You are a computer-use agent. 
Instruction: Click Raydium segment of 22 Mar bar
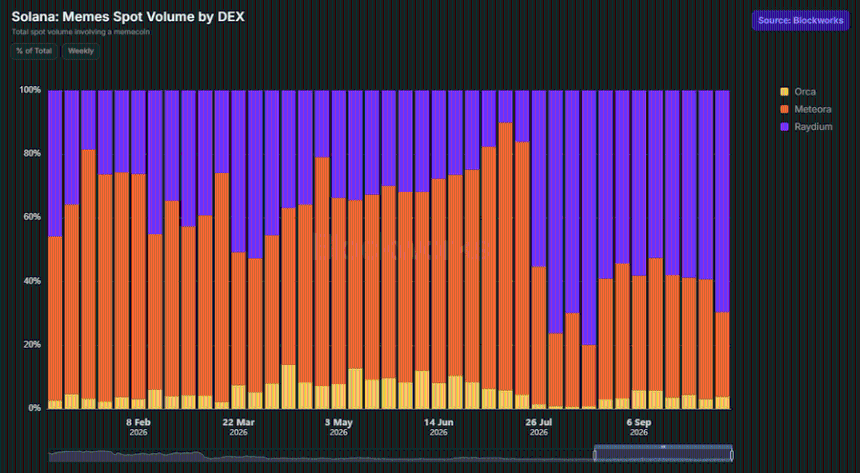pyautogui.click(x=239, y=171)
